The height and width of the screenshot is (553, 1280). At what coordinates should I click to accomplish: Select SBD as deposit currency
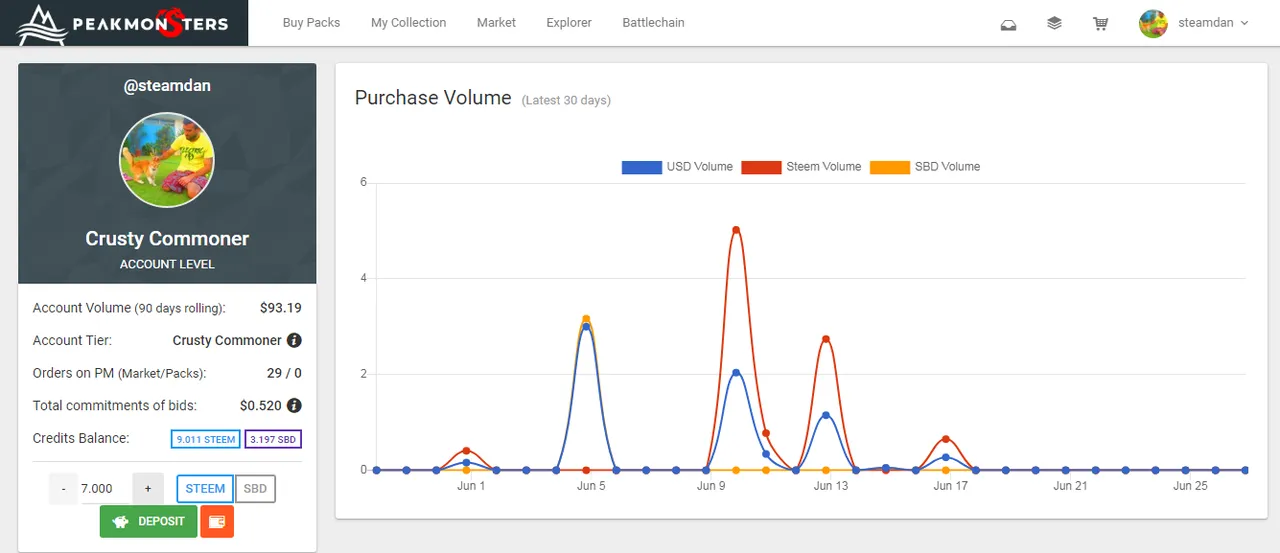(x=256, y=489)
